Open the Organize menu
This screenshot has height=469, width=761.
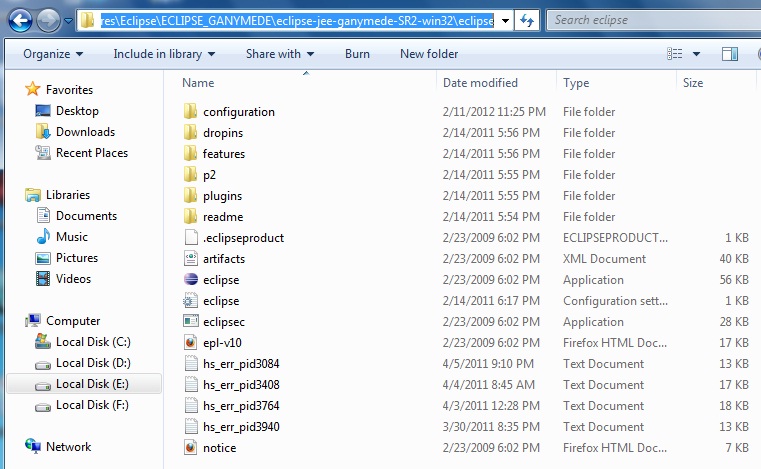click(x=53, y=54)
